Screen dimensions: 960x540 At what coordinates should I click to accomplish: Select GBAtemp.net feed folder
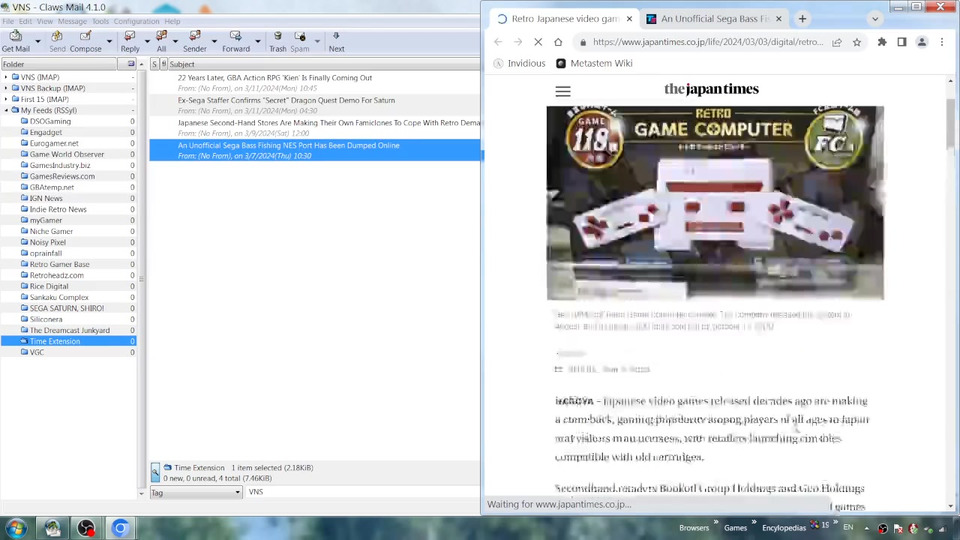click(51, 187)
